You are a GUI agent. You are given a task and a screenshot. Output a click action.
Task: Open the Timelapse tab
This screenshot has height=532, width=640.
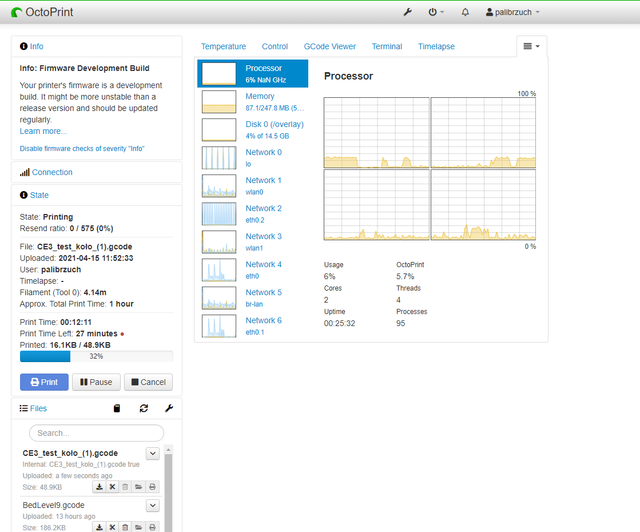pos(436,47)
